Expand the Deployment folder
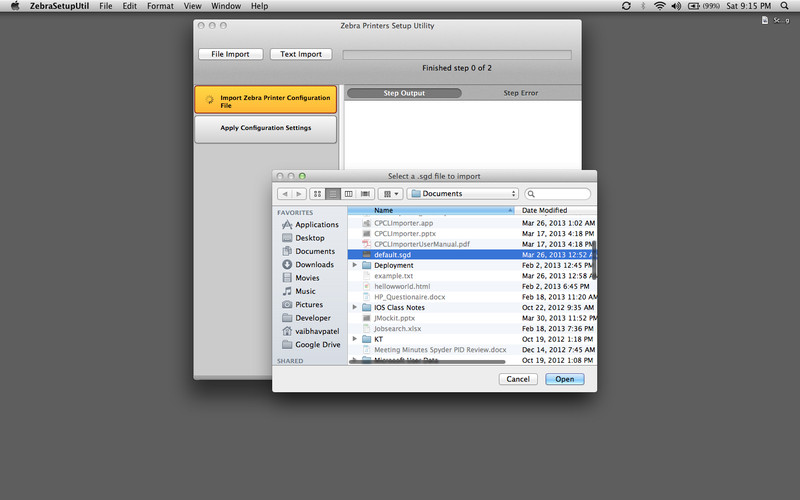The image size is (800, 500). coord(355,265)
